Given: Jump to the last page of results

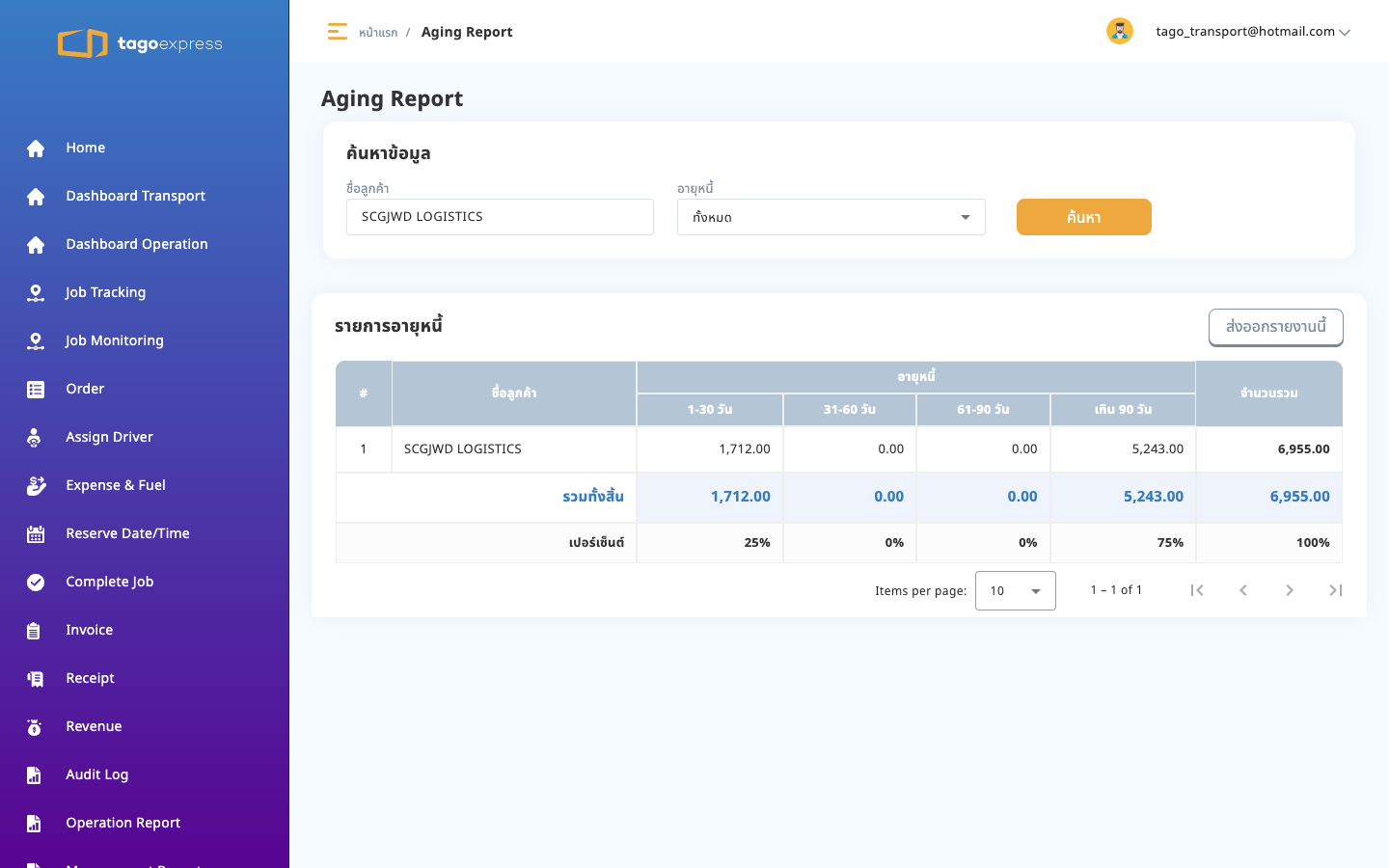Looking at the screenshot, I should click(1336, 590).
